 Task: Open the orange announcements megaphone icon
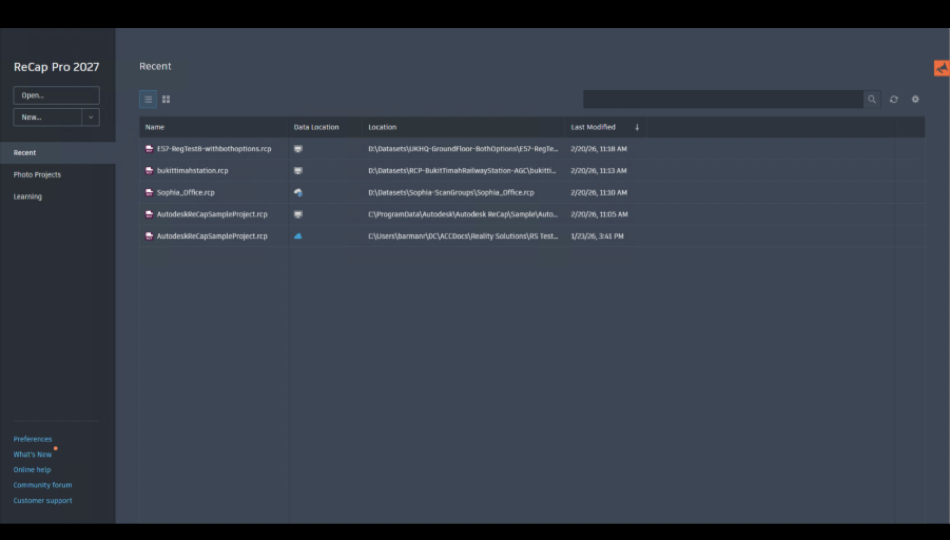click(x=942, y=68)
